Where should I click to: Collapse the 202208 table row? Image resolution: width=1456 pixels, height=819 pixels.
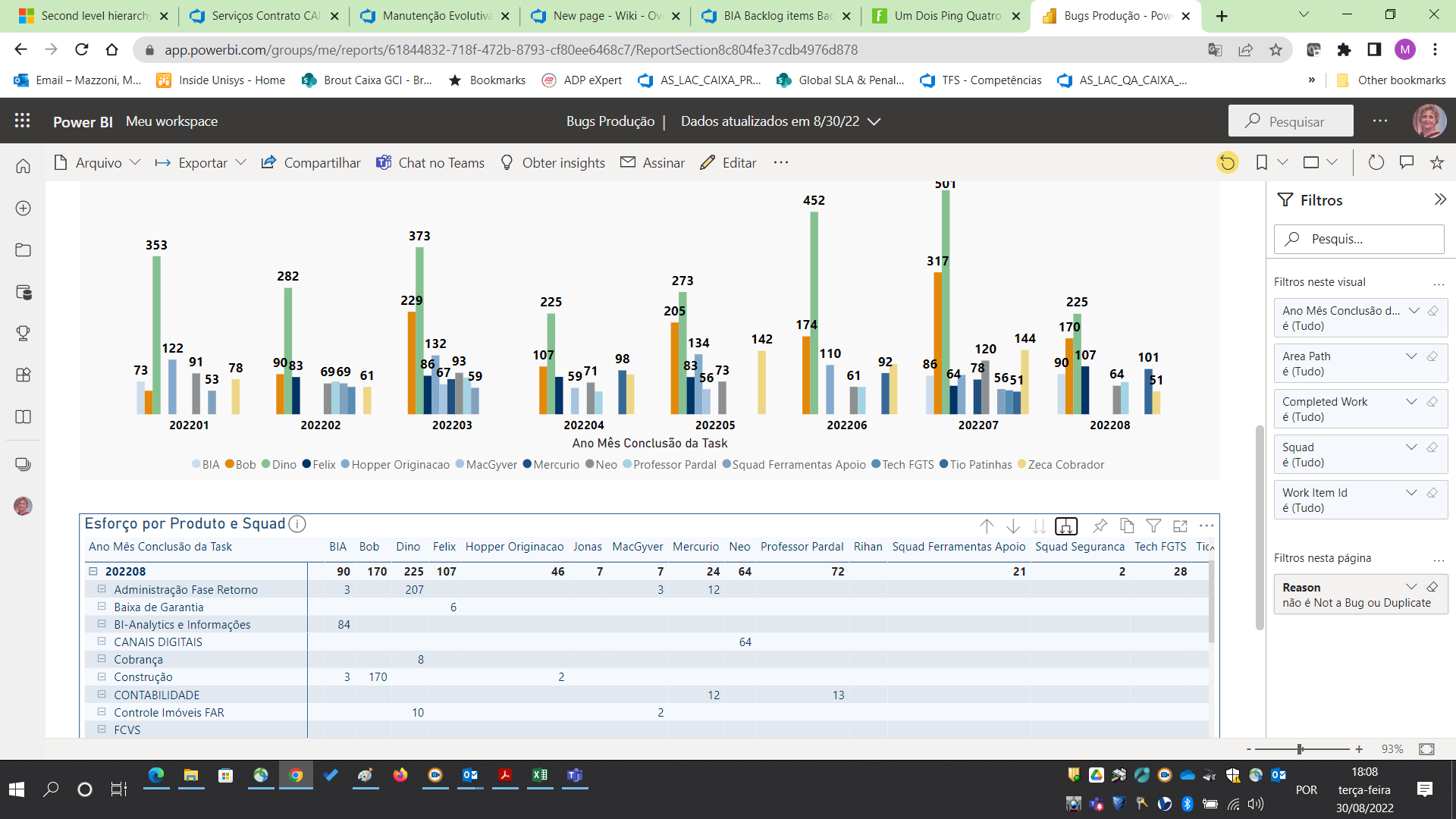(93, 571)
